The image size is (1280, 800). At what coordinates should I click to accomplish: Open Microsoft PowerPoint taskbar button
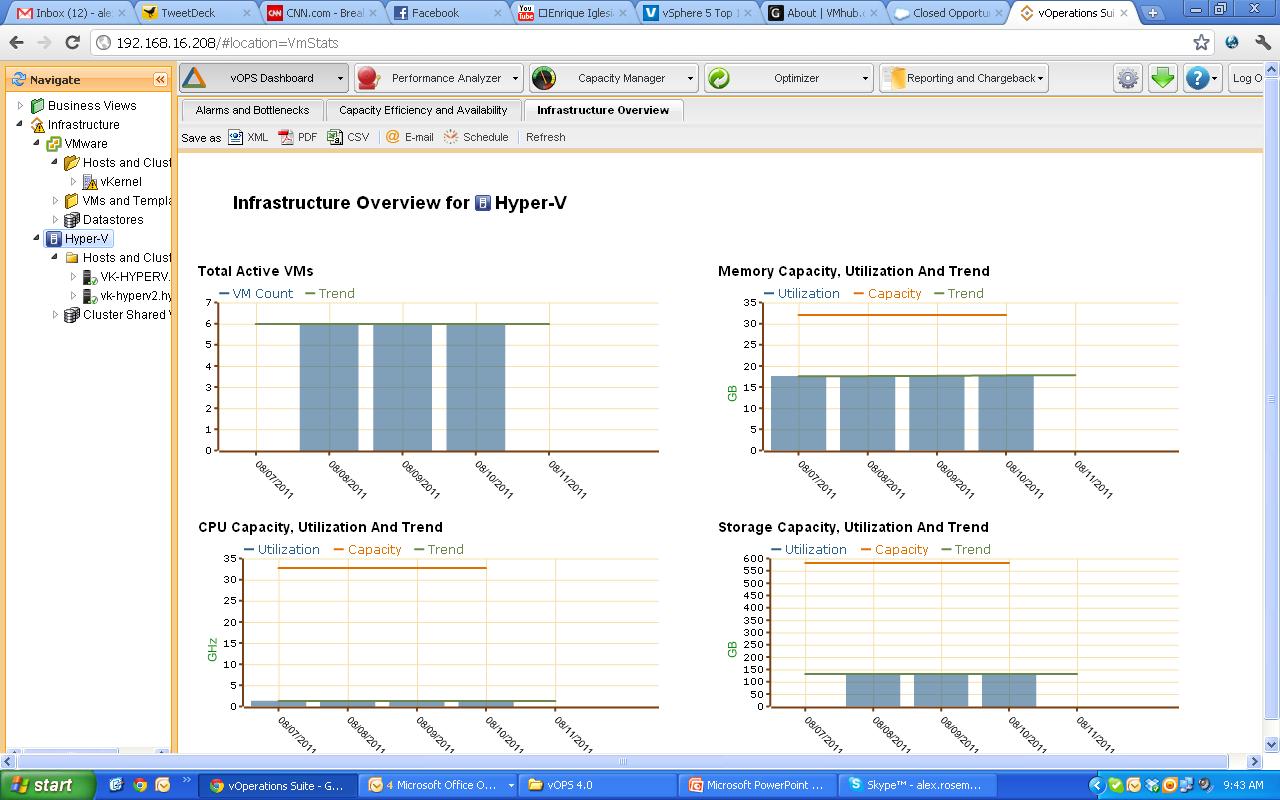(x=758, y=785)
